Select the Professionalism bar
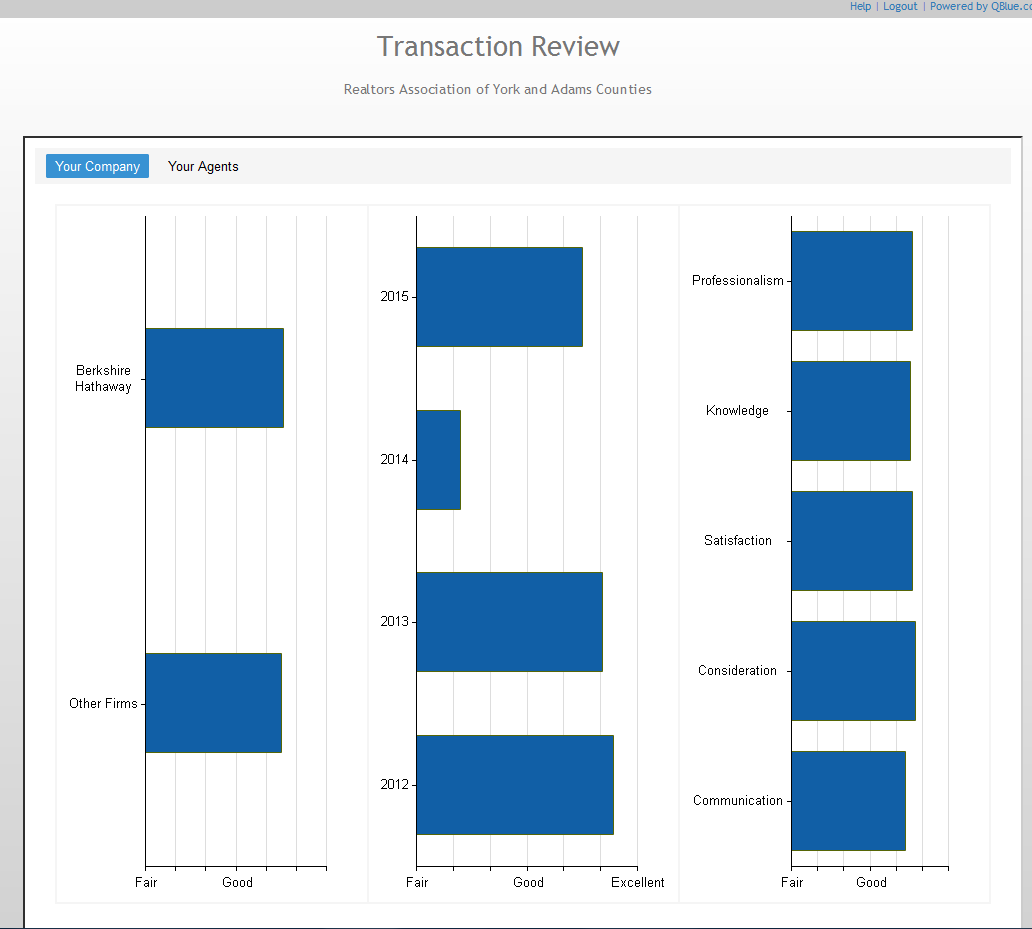 coord(851,281)
